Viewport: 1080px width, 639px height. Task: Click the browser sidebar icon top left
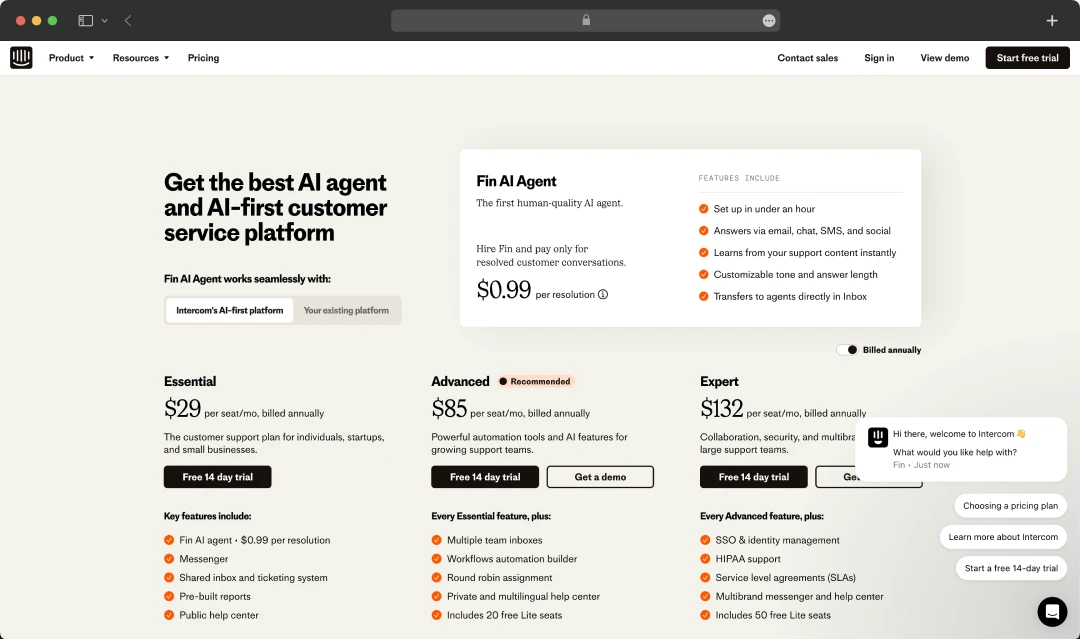83,19
